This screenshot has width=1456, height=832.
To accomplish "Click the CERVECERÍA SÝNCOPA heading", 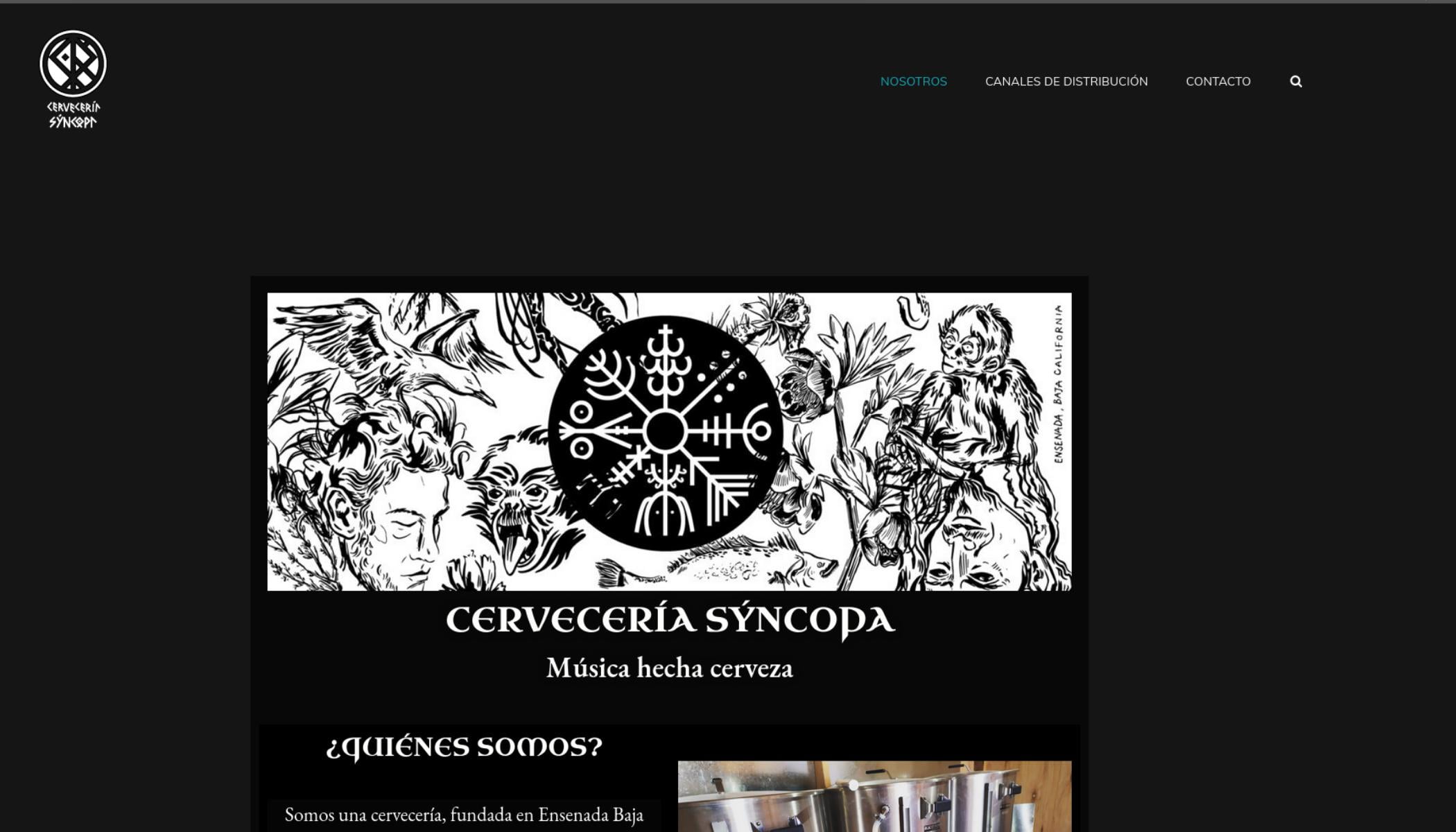I will (x=670, y=621).
